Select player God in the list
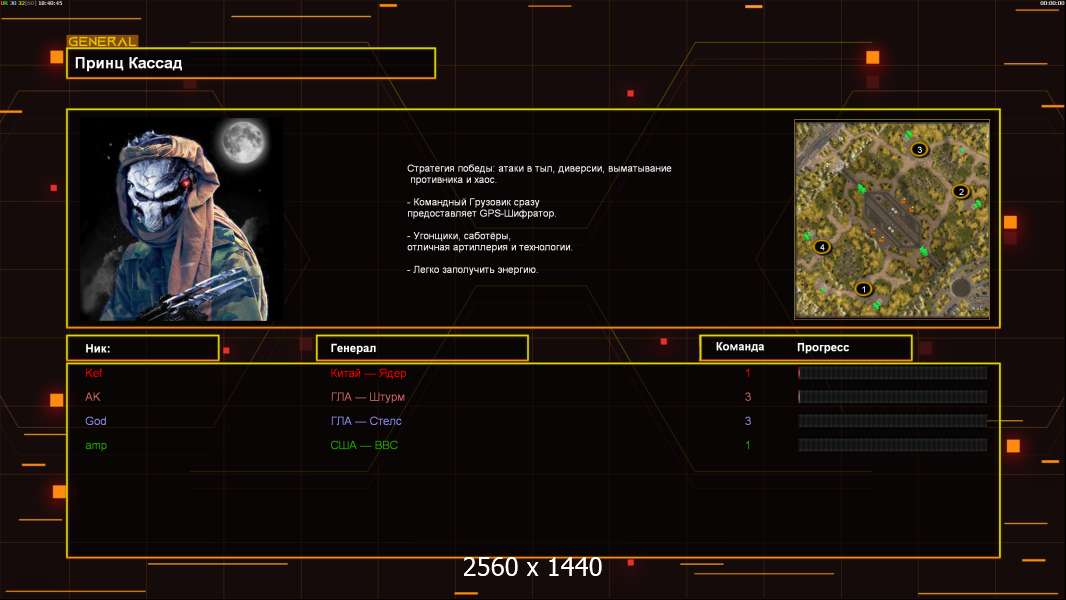 coord(95,421)
